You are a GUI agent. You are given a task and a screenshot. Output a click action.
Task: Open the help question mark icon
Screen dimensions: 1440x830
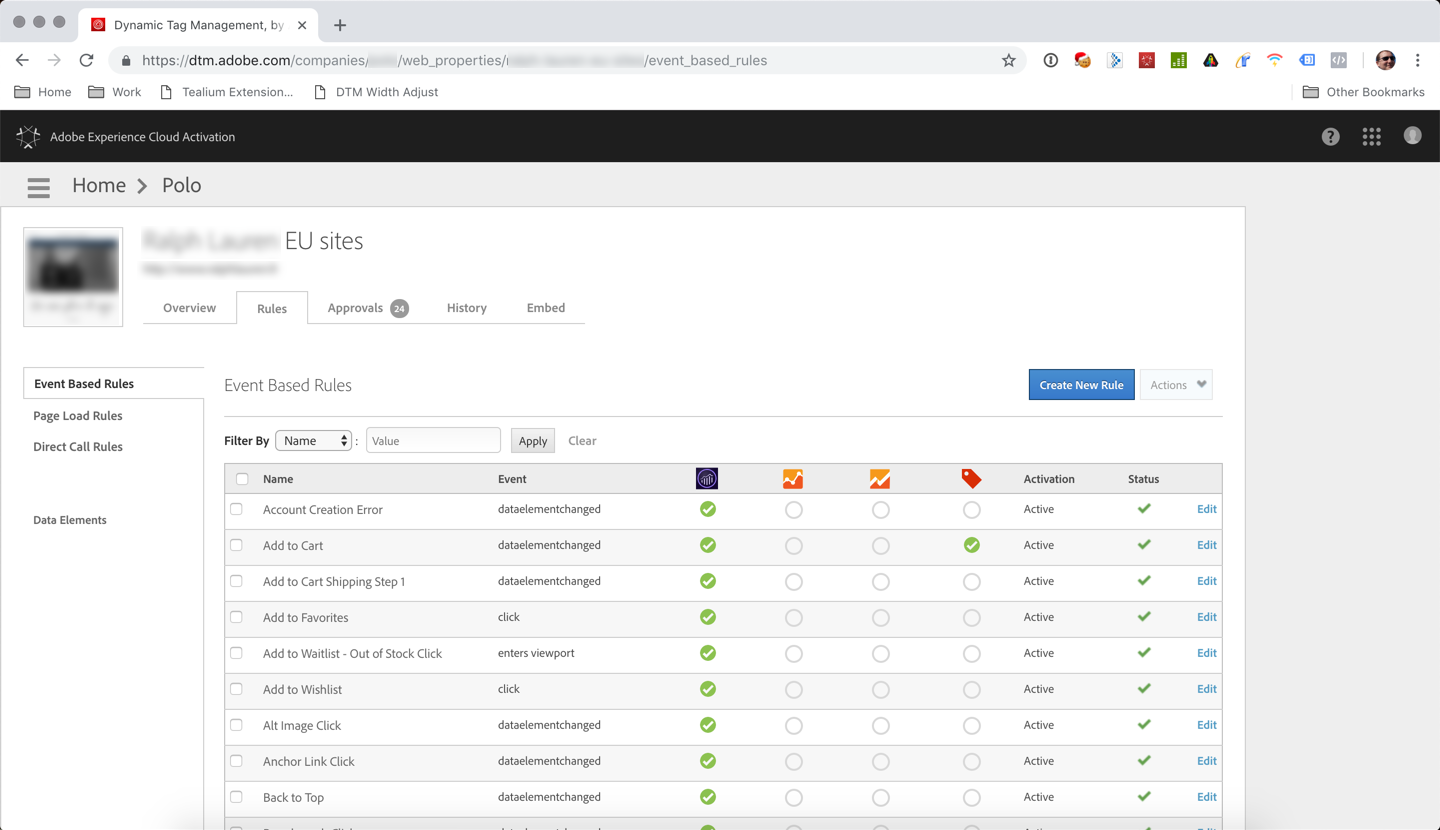point(1330,137)
